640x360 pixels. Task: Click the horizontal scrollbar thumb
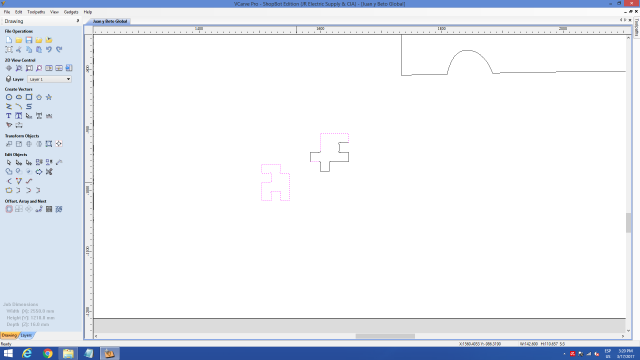tap(385, 336)
